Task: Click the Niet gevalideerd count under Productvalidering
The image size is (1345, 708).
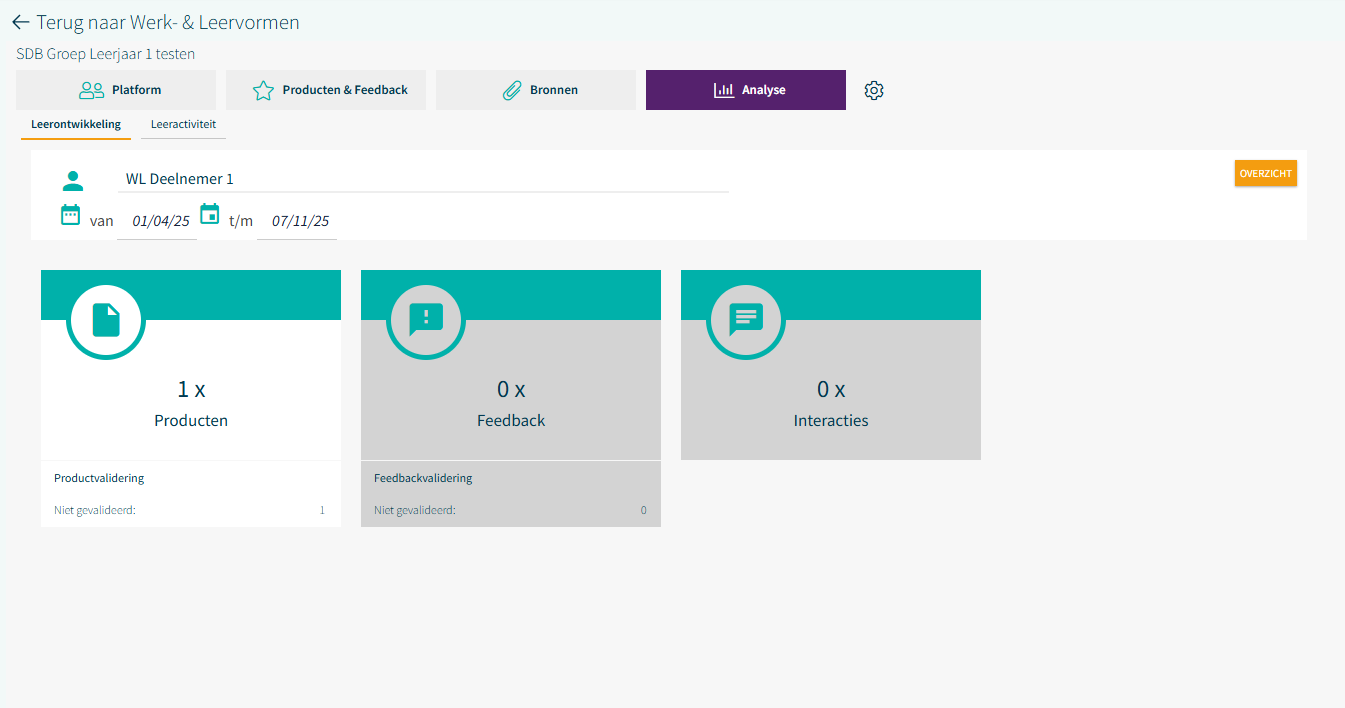Action: pyautogui.click(x=322, y=510)
